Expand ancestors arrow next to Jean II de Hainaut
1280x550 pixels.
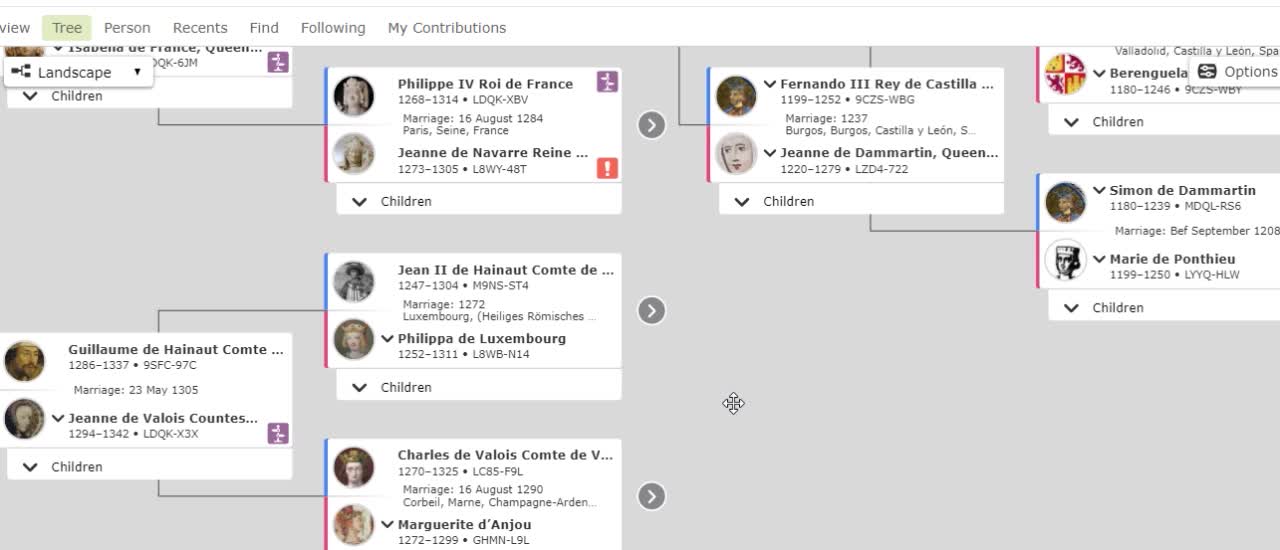tap(652, 311)
